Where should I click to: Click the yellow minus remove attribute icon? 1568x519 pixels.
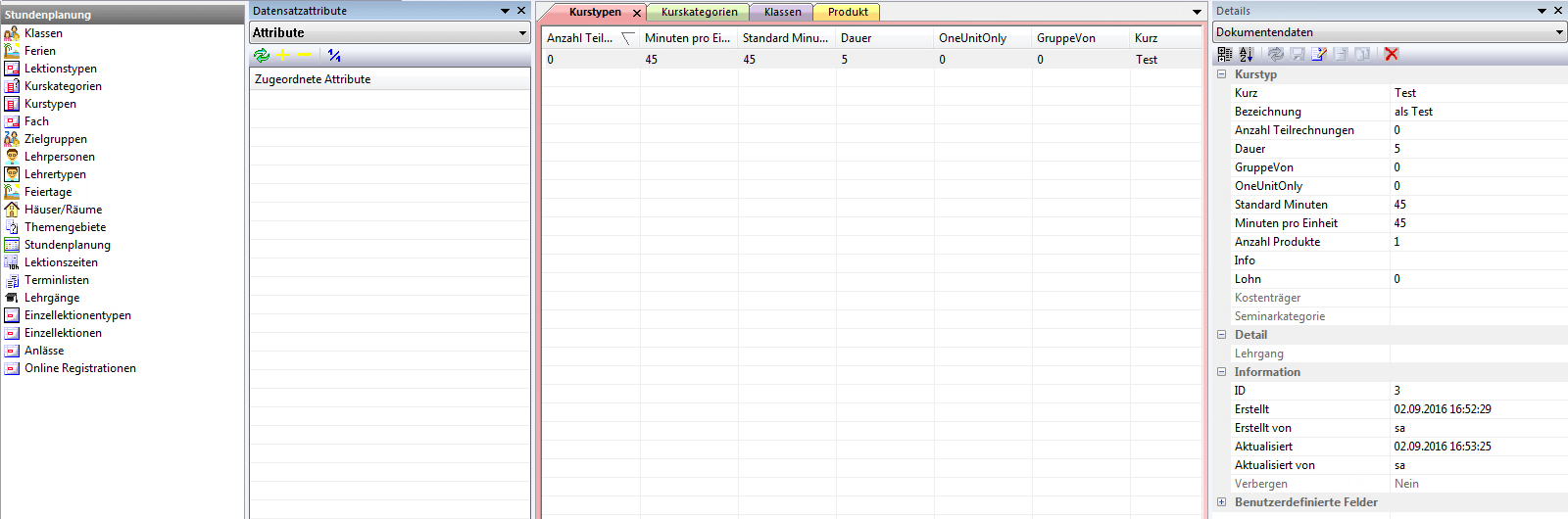[305, 56]
